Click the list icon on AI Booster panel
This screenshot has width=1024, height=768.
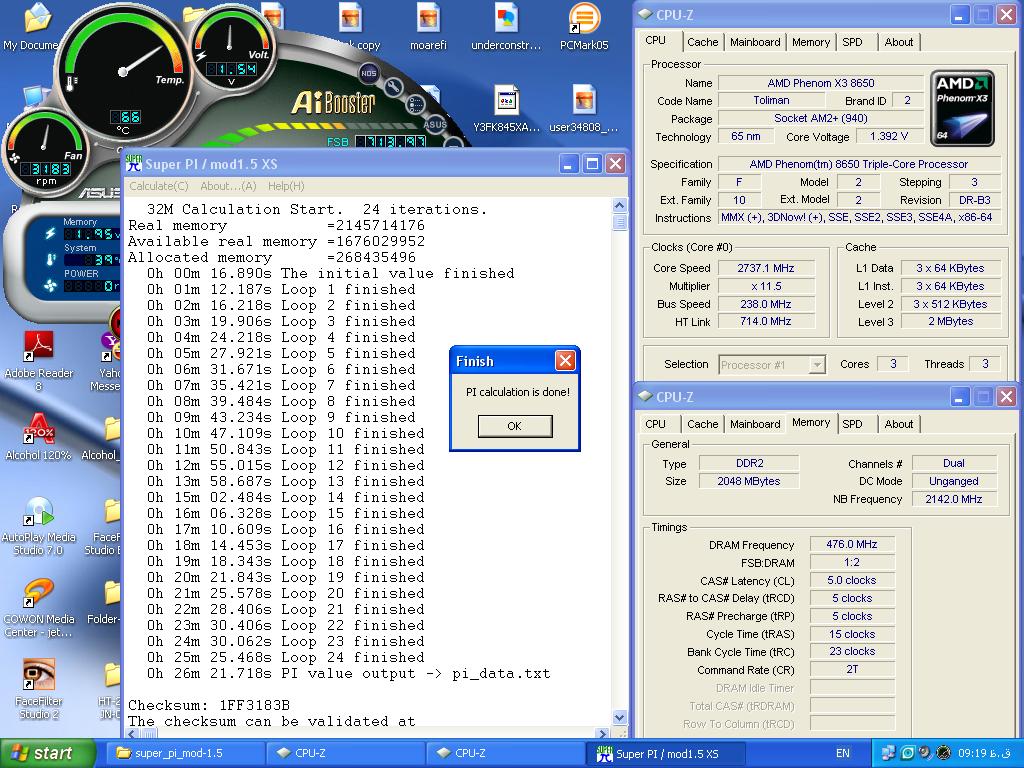415,104
